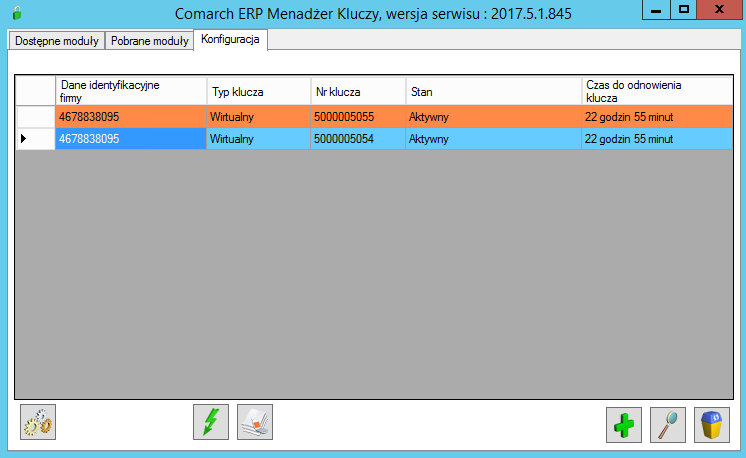746x458 pixels.
Task: Click the green padlock application icon
Action: 17,13
